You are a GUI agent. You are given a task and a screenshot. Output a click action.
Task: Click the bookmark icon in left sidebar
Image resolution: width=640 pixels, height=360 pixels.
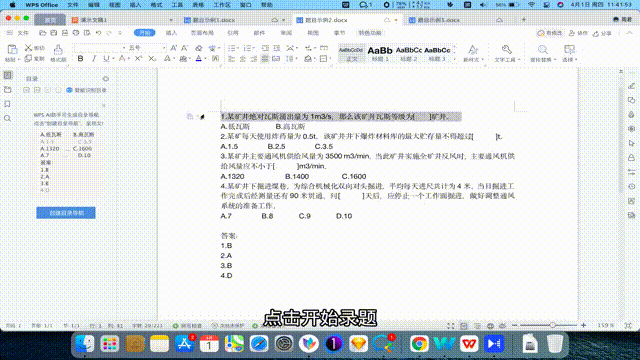coord(7,104)
